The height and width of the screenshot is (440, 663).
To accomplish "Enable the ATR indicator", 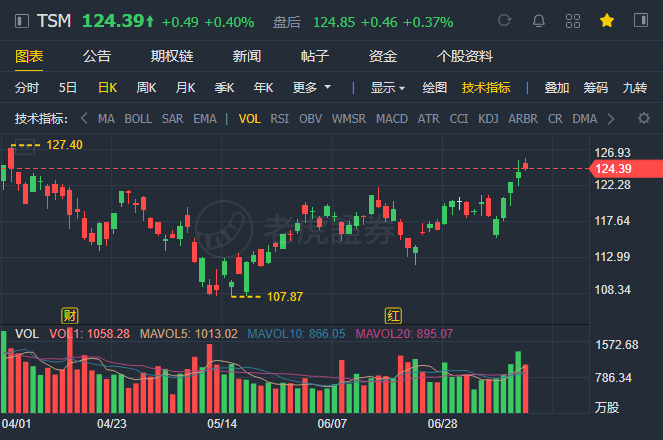I will point(429,119).
